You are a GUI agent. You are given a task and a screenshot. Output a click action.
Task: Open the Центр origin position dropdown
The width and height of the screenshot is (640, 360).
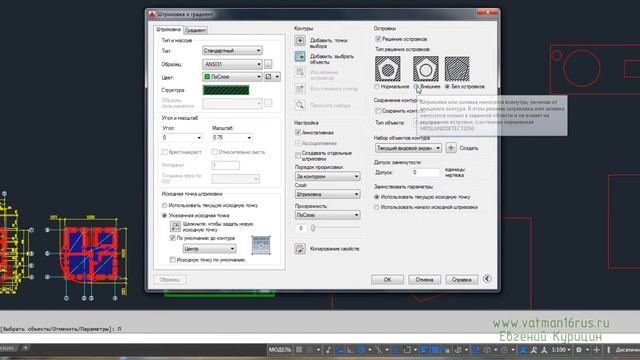(x=209, y=249)
